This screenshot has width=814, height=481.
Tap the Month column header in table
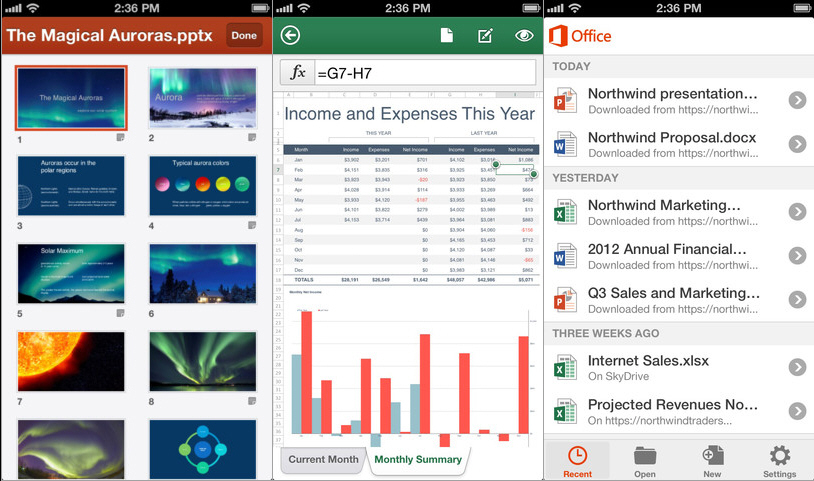(301, 149)
